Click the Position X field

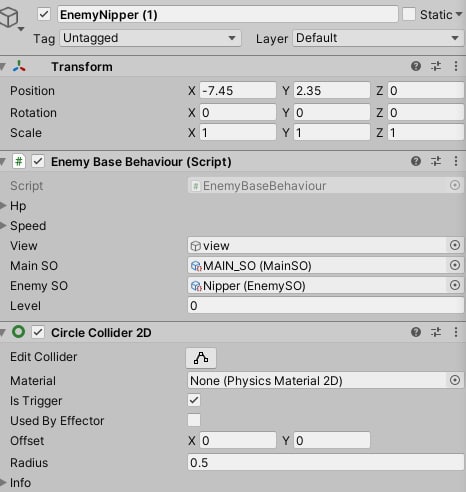238,90
